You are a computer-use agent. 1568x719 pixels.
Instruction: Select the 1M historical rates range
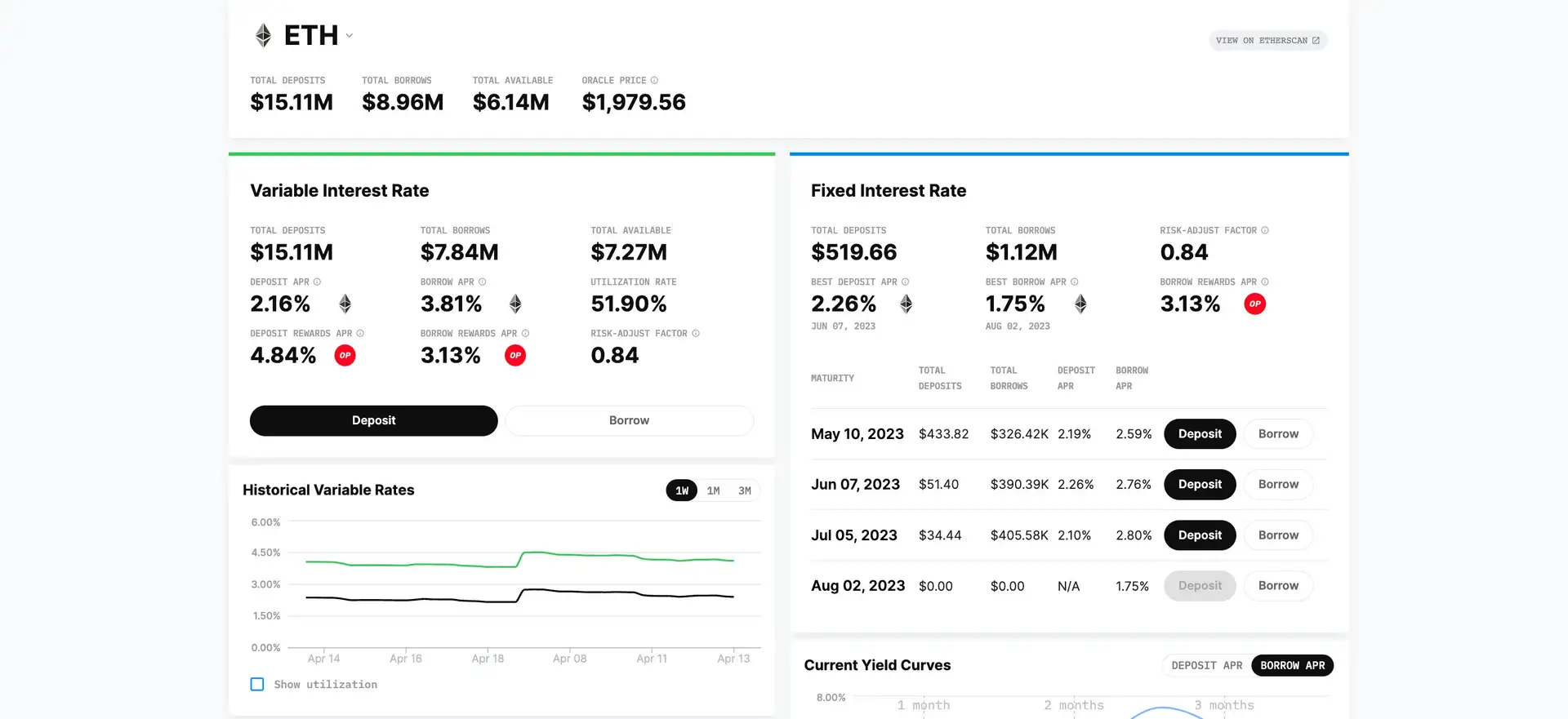coord(713,491)
